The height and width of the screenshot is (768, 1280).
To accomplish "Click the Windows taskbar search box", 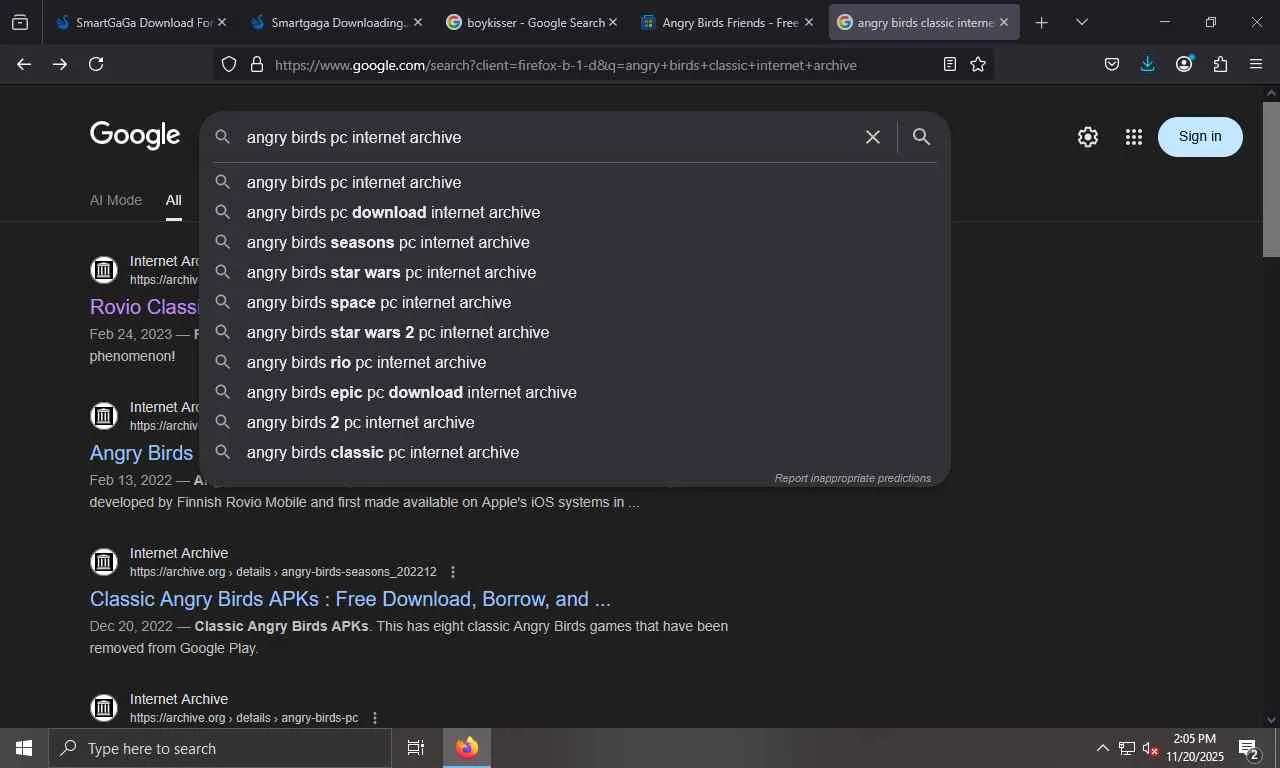I will (218, 748).
